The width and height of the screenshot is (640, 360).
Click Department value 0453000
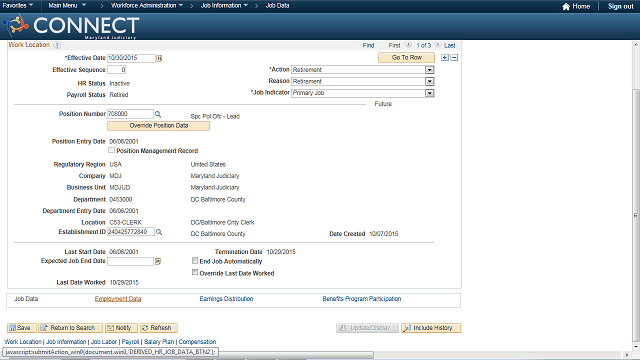pyautogui.click(x=121, y=200)
